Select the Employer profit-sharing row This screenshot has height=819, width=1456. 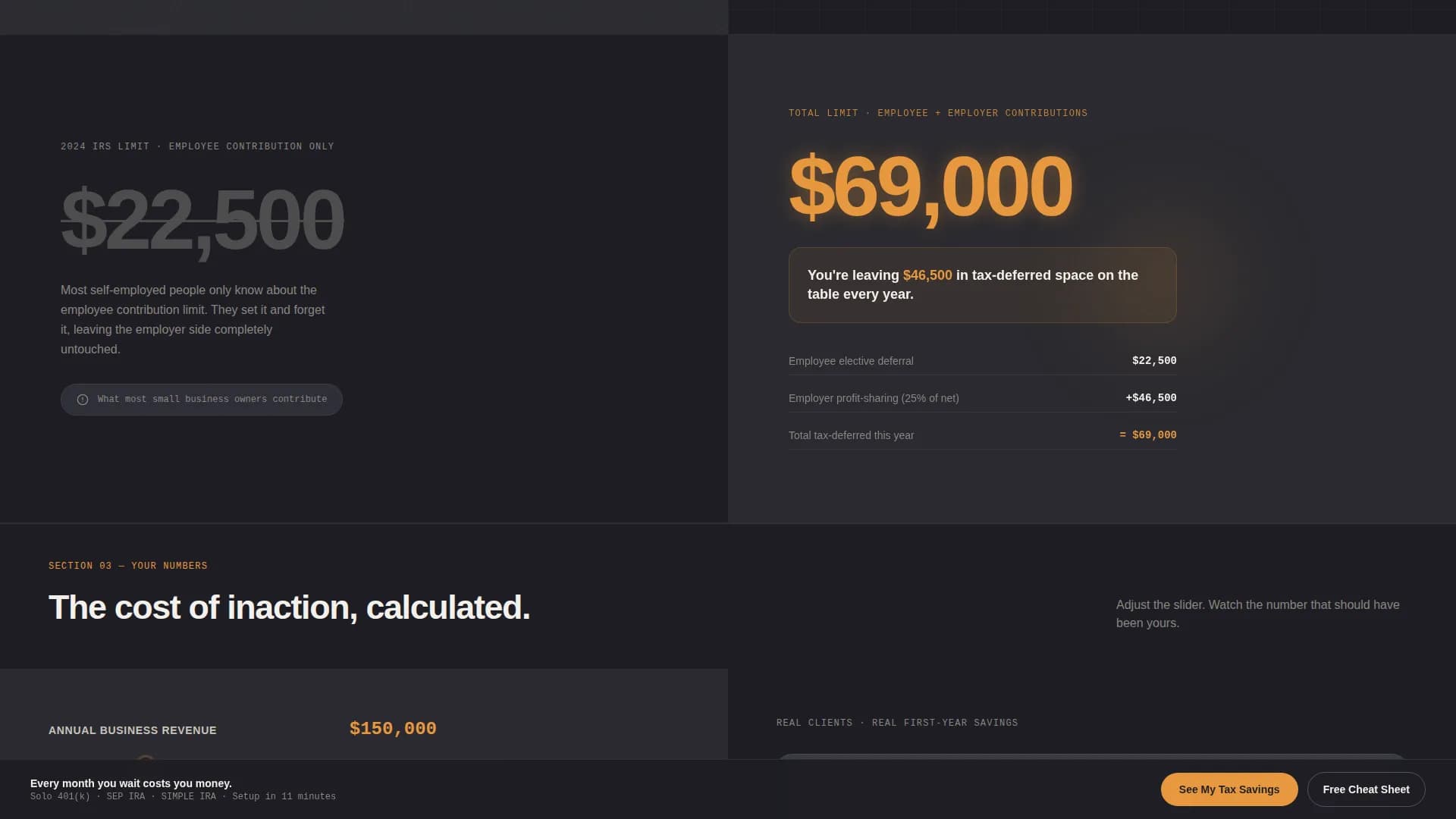pyautogui.click(x=982, y=397)
